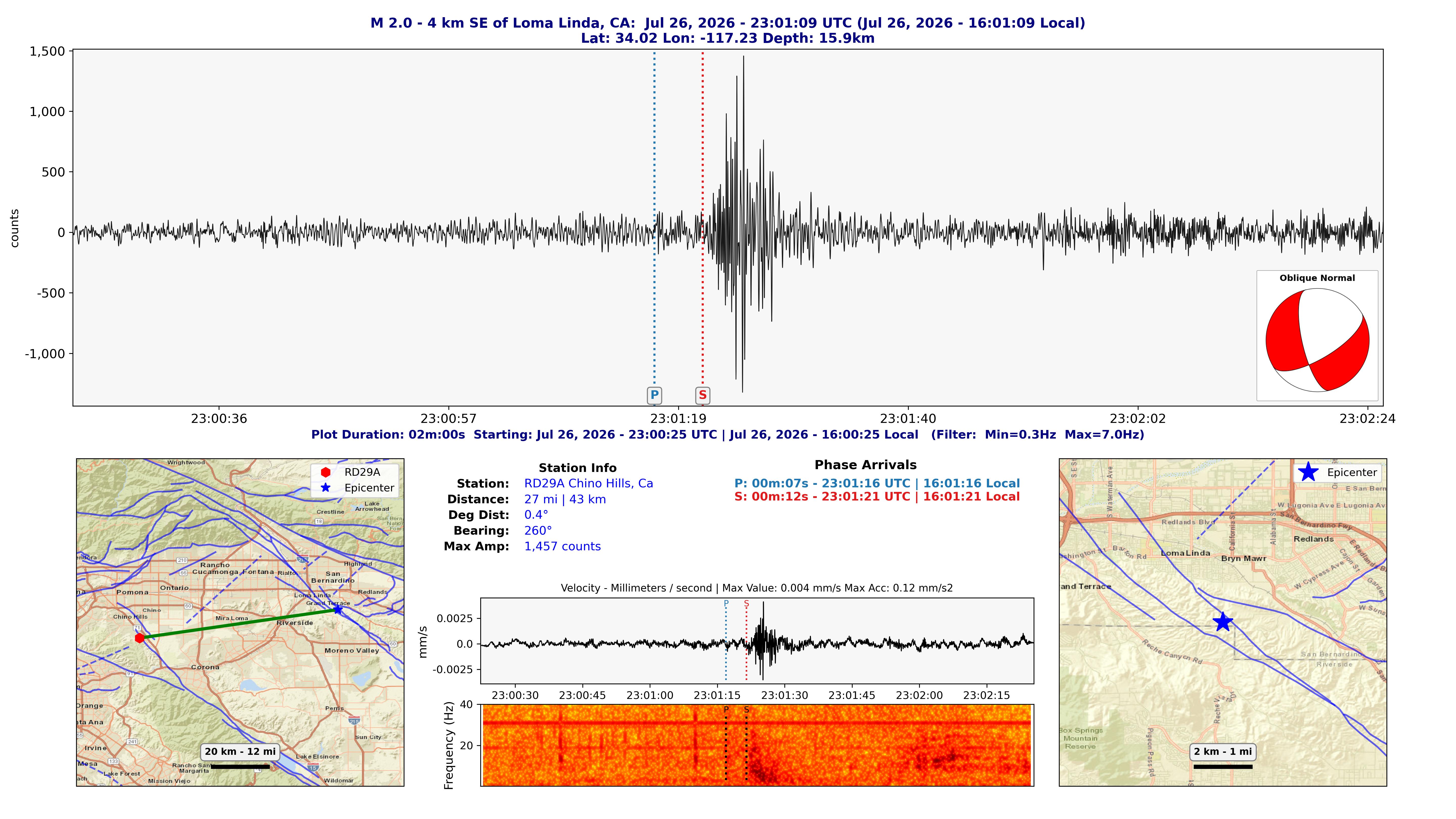Click the 'Bryn Mawr' label on the close-up map
This screenshot has height=819, width=1456.
click(1243, 558)
